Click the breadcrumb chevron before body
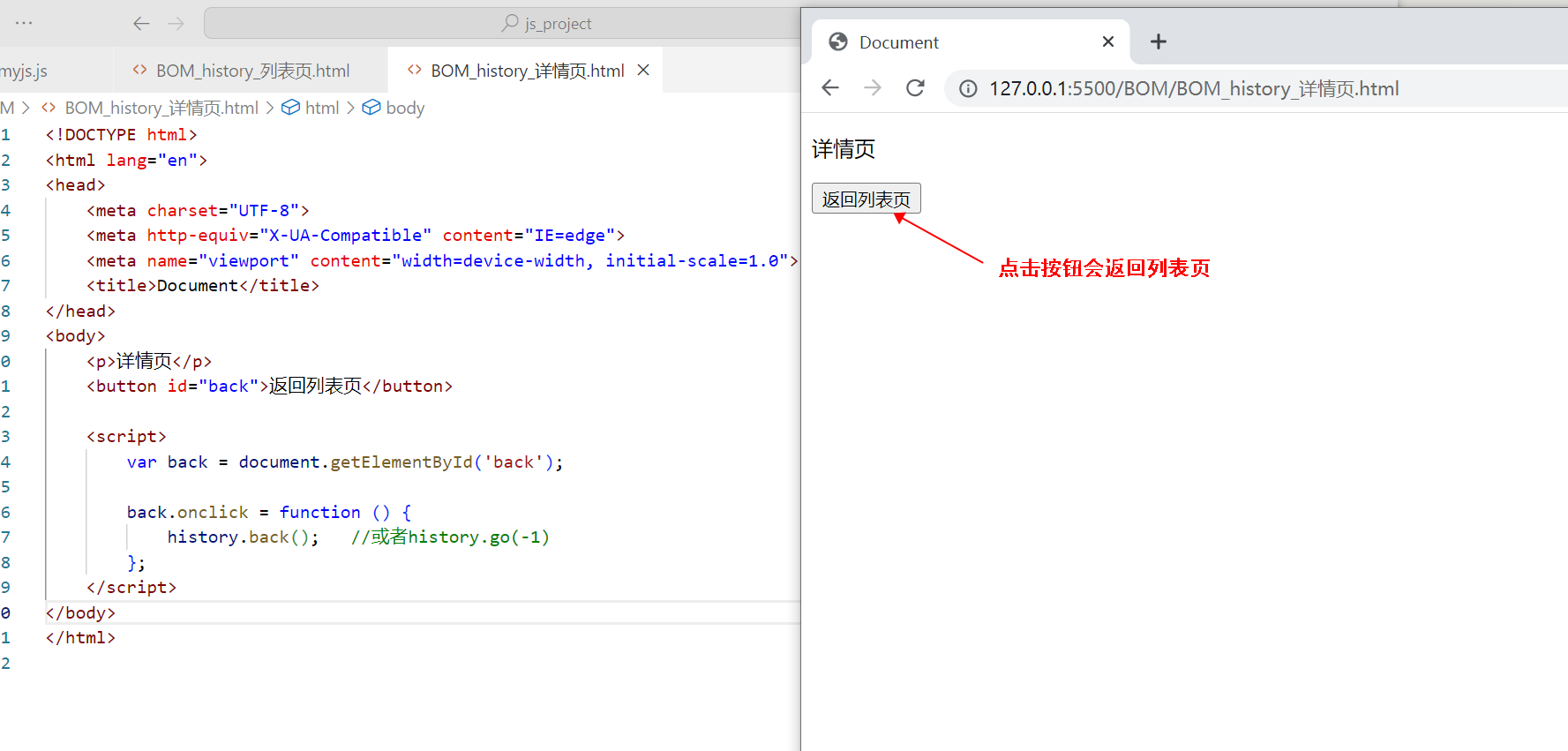The width and height of the screenshot is (1568, 751). (350, 108)
